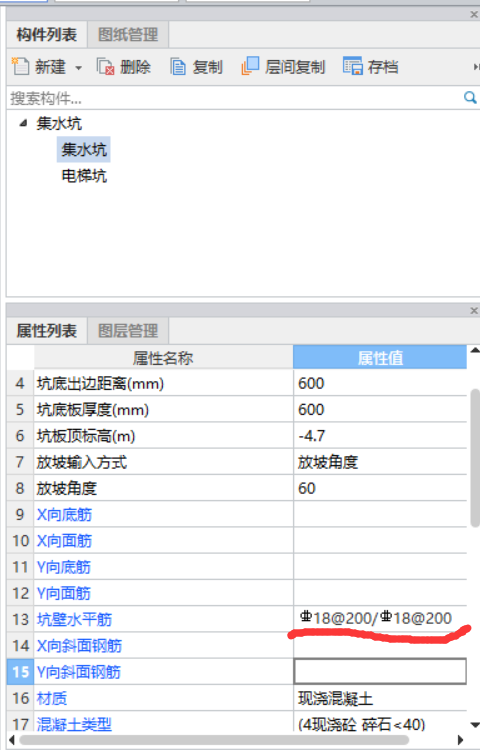
Task: Click the horizontal scrollbar thumb
Action: [214, 740]
